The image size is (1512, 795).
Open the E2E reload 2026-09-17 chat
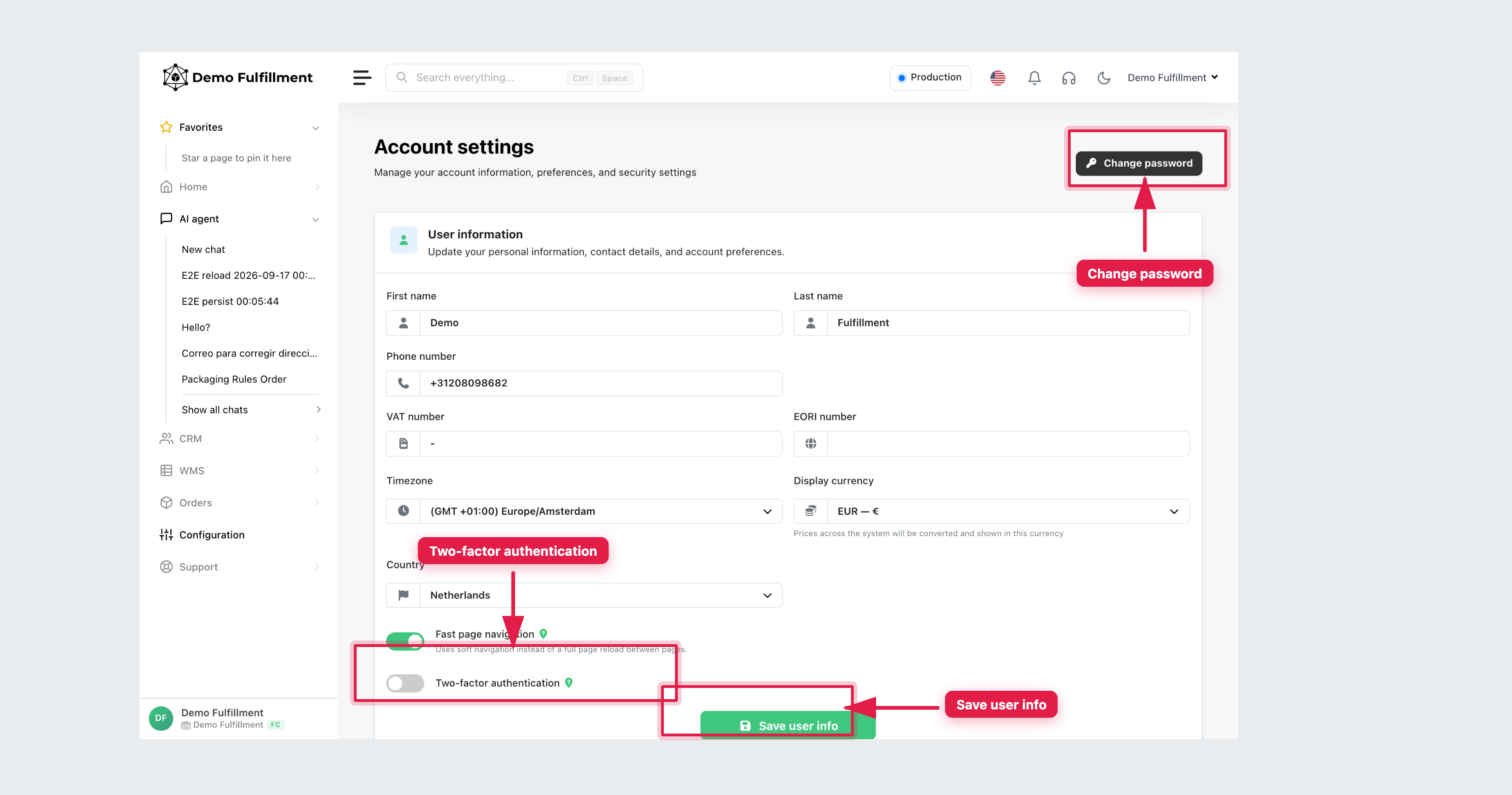click(x=248, y=275)
